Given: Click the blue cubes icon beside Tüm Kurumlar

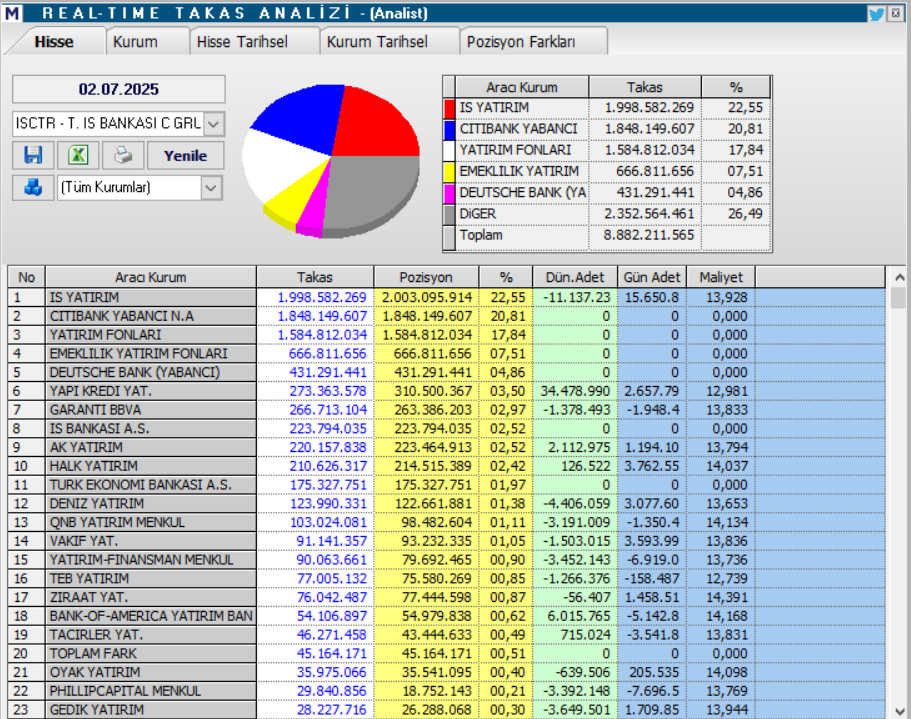Looking at the screenshot, I should click(x=33, y=188).
